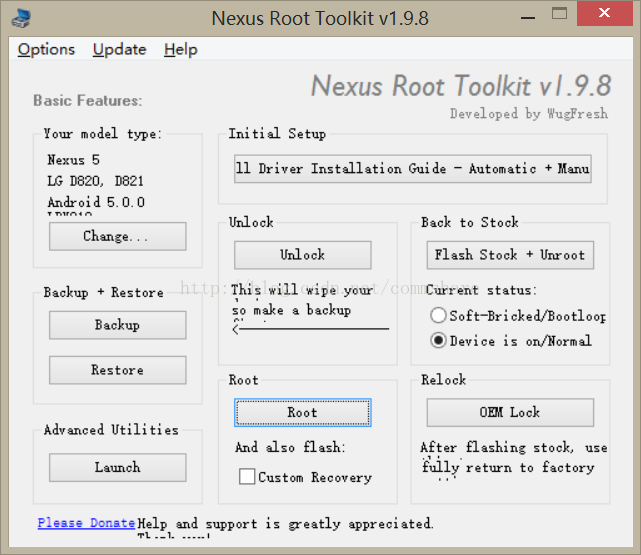Click the Unlock bootloader button

coord(303,255)
